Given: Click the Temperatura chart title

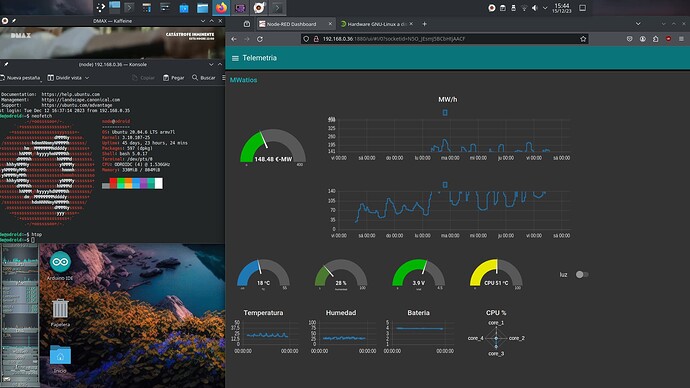Looking at the screenshot, I should tap(263, 313).
